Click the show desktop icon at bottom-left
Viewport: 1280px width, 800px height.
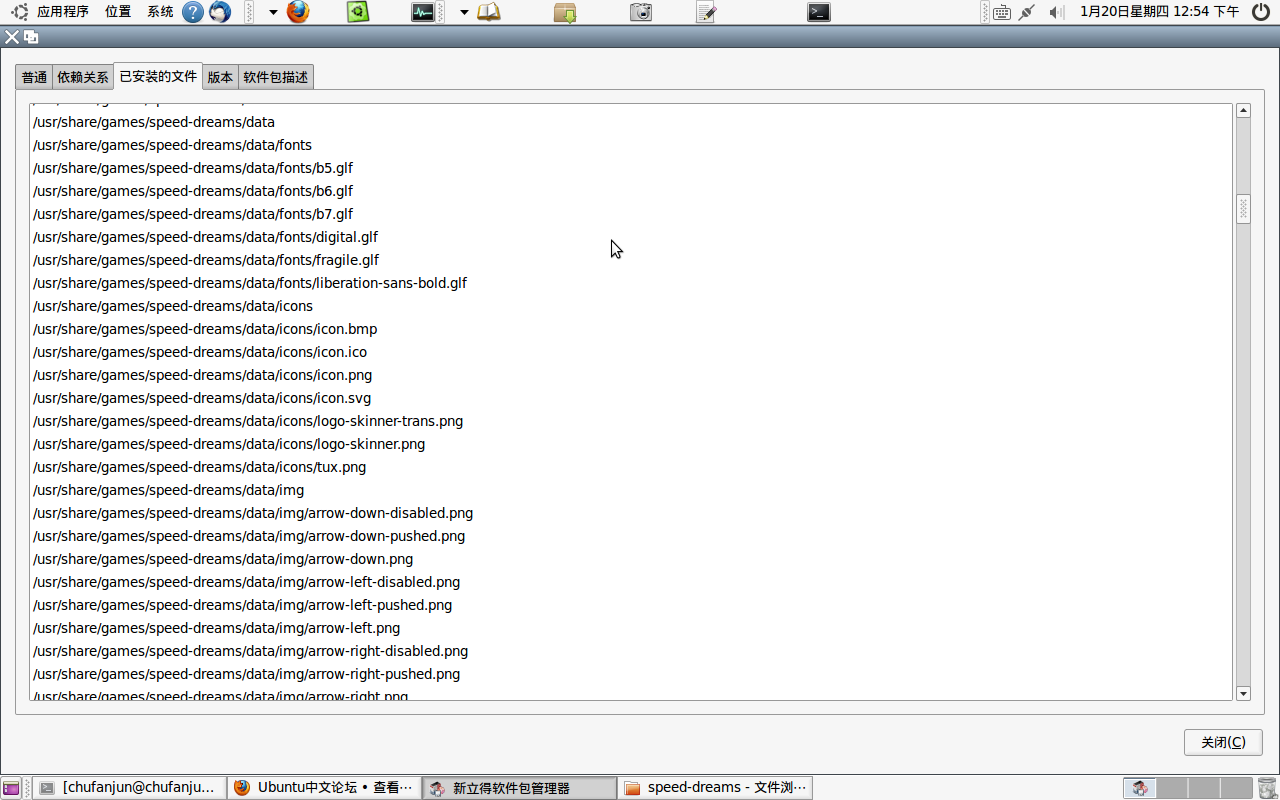(11, 788)
